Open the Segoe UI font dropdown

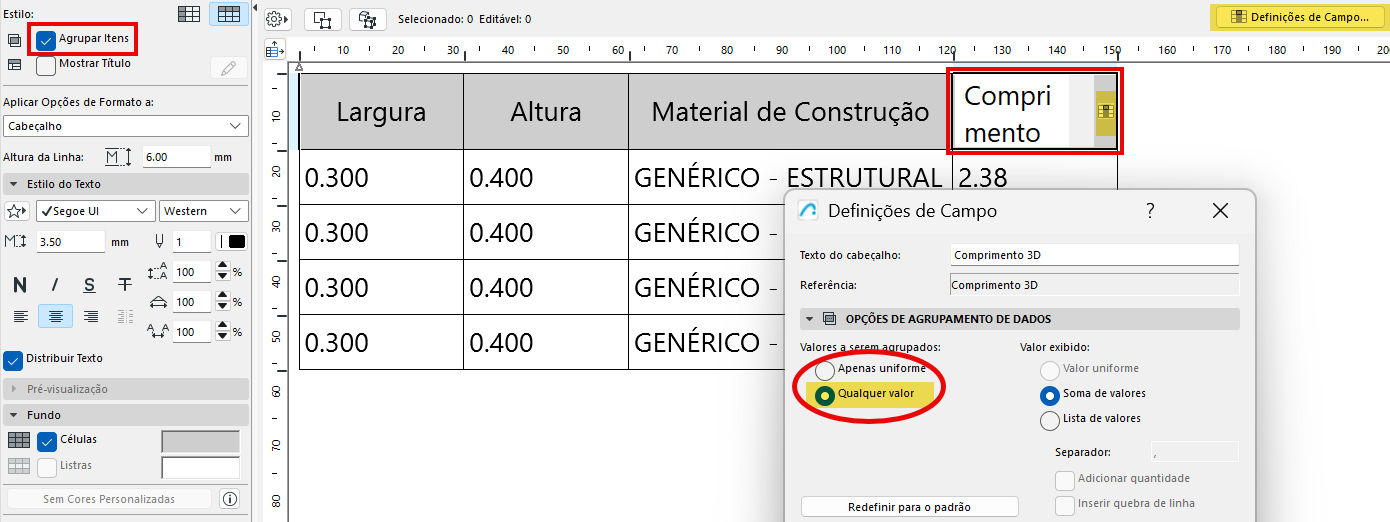(95, 211)
